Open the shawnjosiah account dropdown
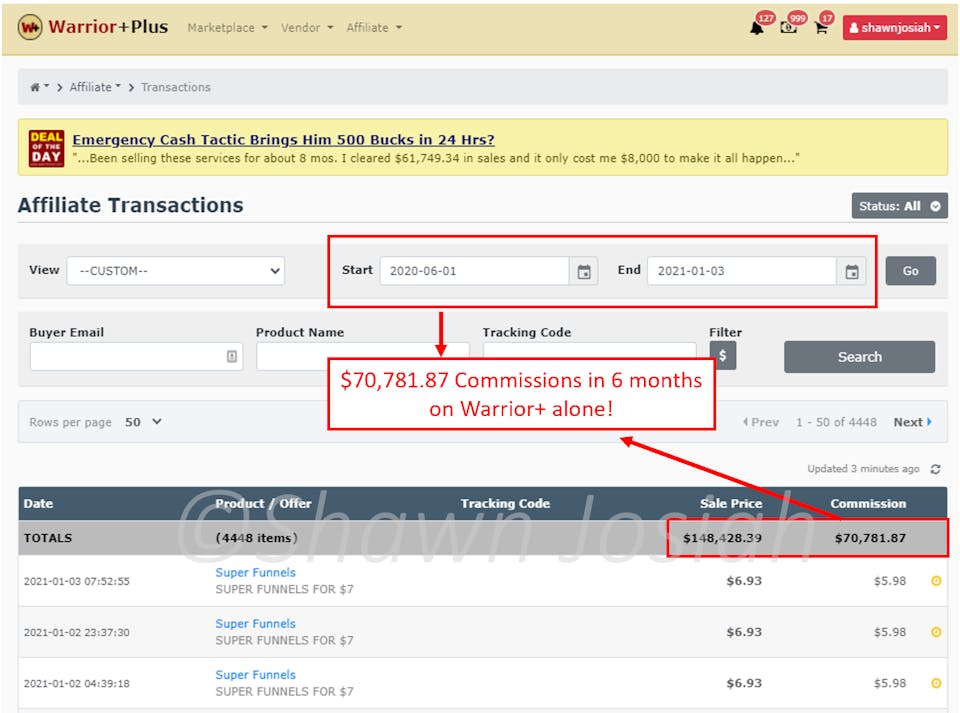The width and height of the screenshot is (960, 713). (x=894, y=28)
